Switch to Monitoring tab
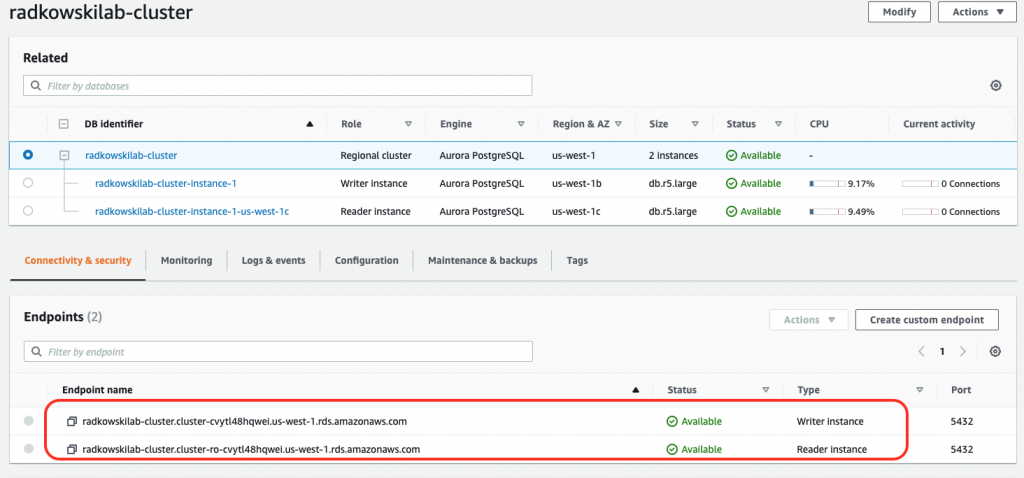This screenshot has height=478, width=1024. coord(186,261)
